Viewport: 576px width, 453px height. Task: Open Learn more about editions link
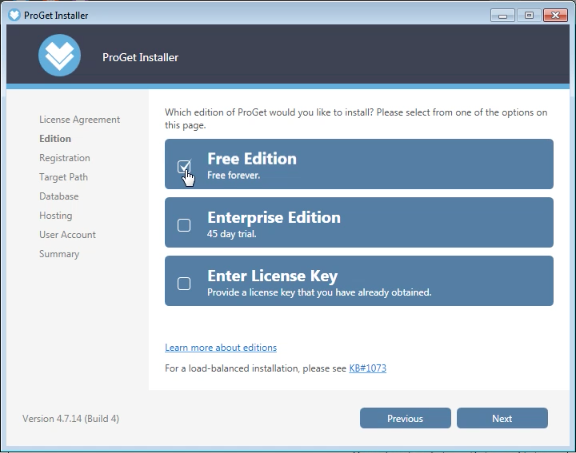[x=221, y=348]
